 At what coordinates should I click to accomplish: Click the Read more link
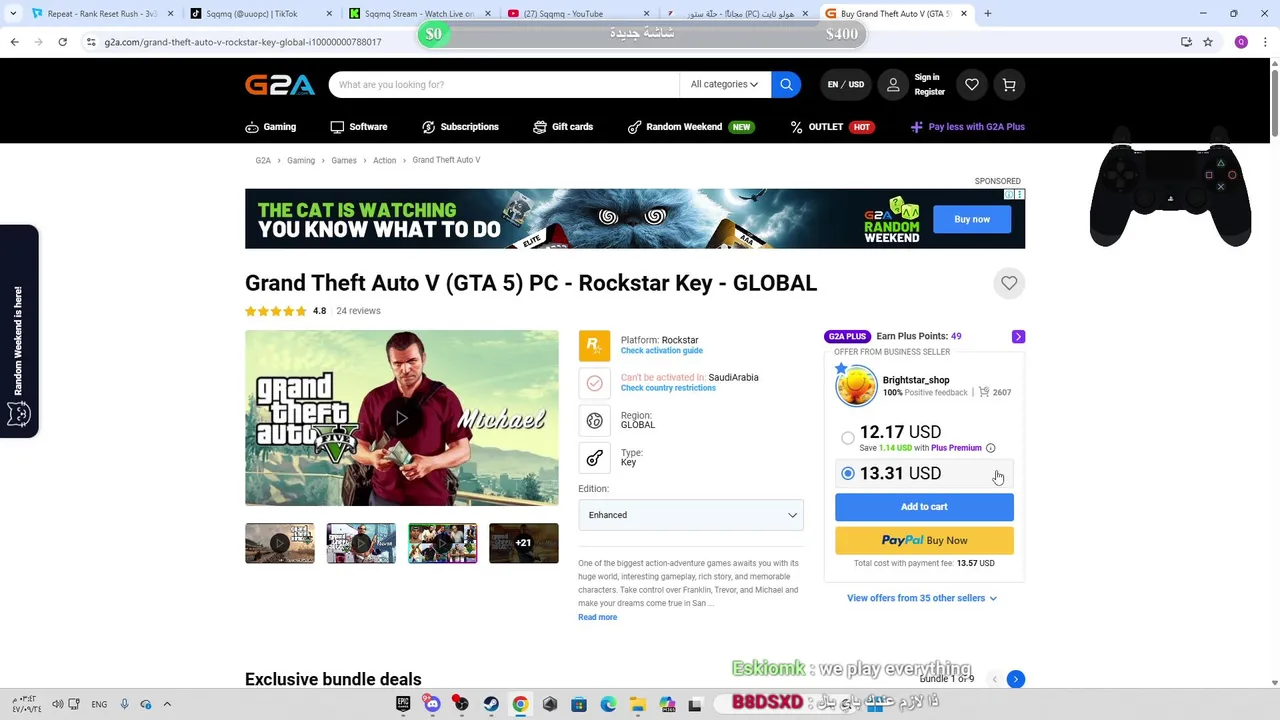pos(598,617)
